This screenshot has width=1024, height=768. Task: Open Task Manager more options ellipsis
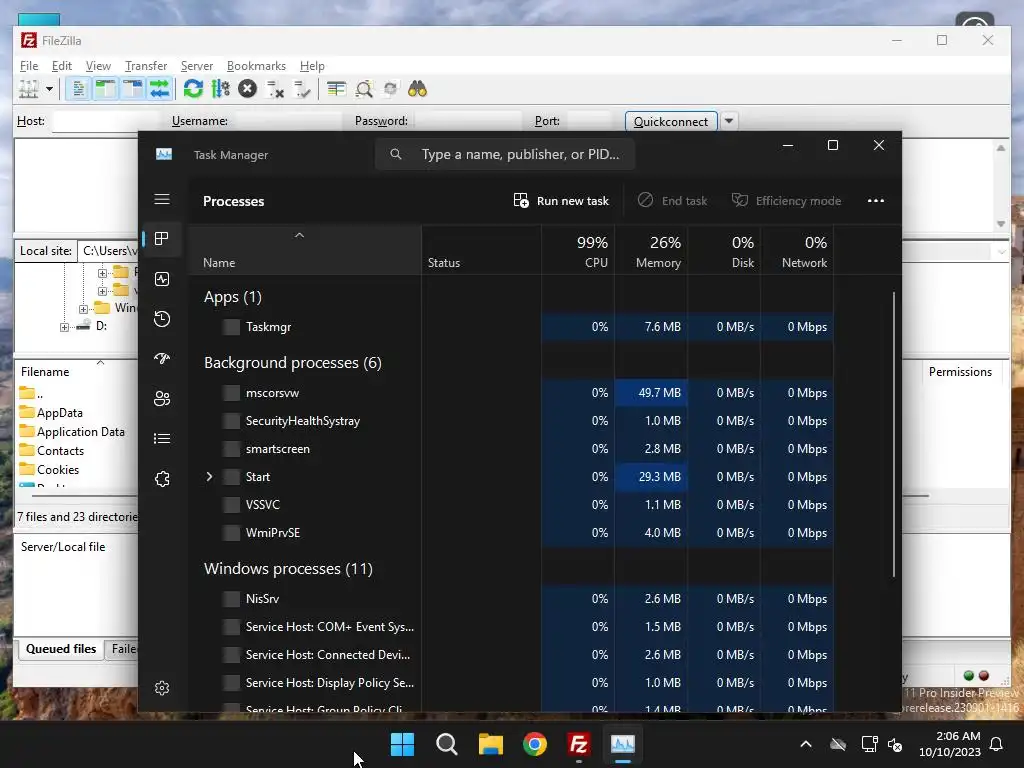point(876,200)
